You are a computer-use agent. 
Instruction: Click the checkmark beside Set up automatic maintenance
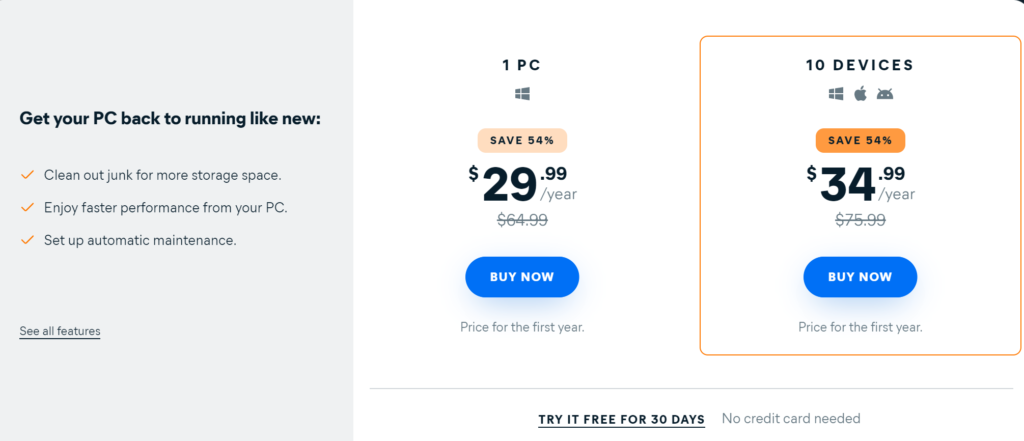[x=27, y=240]
